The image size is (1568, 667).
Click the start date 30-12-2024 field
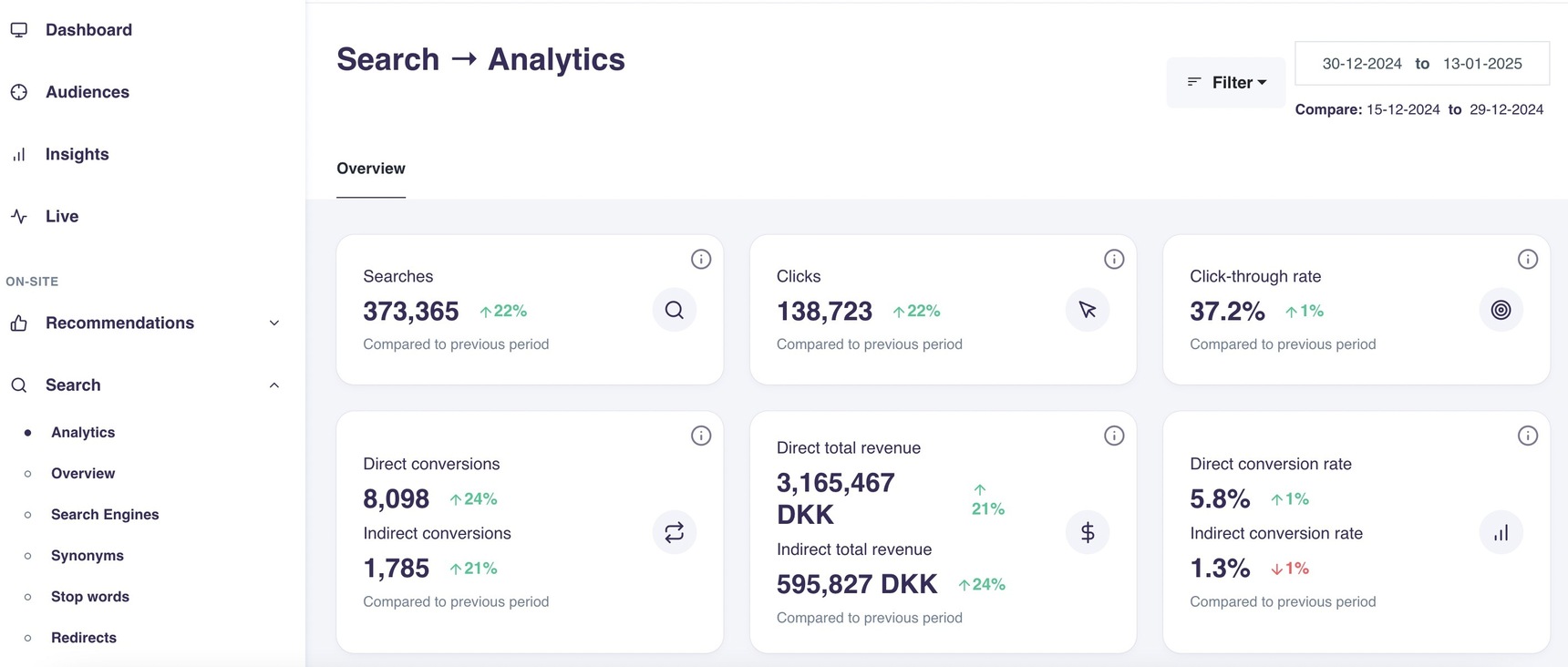pyautogui.click(x=1361, y=64)
